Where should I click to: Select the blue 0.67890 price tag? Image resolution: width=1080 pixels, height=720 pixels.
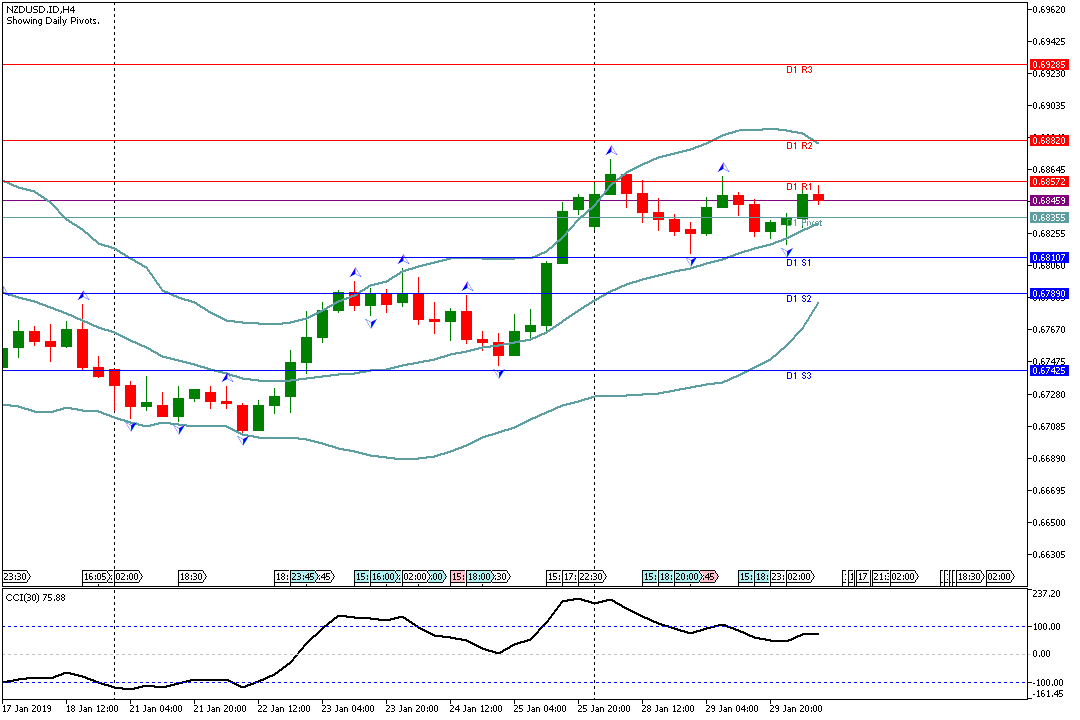pyautogui.click(x=1048, y=294)
